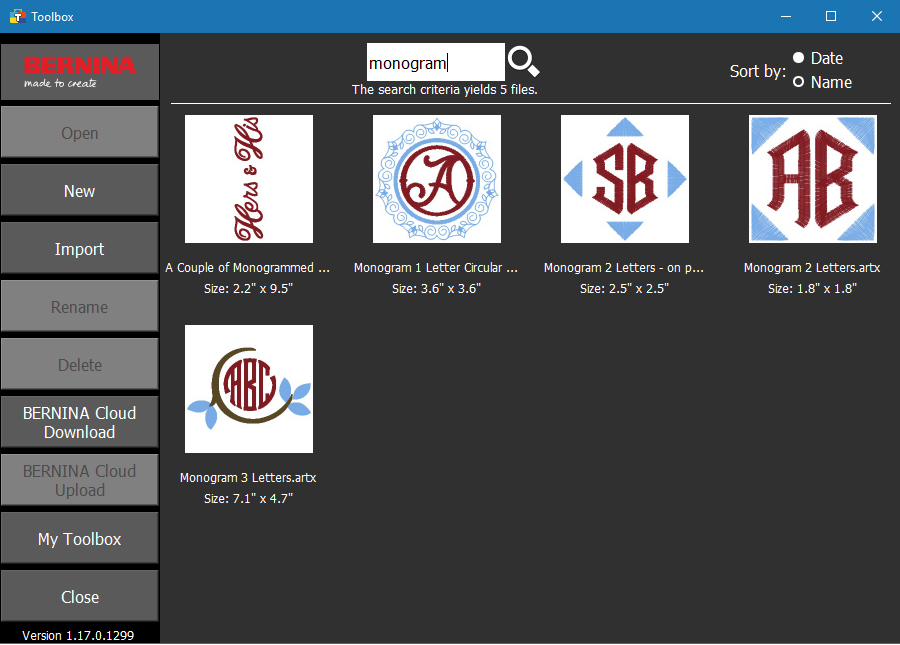
Task: Maximize the Toolbox window
Action: (831, 17)
